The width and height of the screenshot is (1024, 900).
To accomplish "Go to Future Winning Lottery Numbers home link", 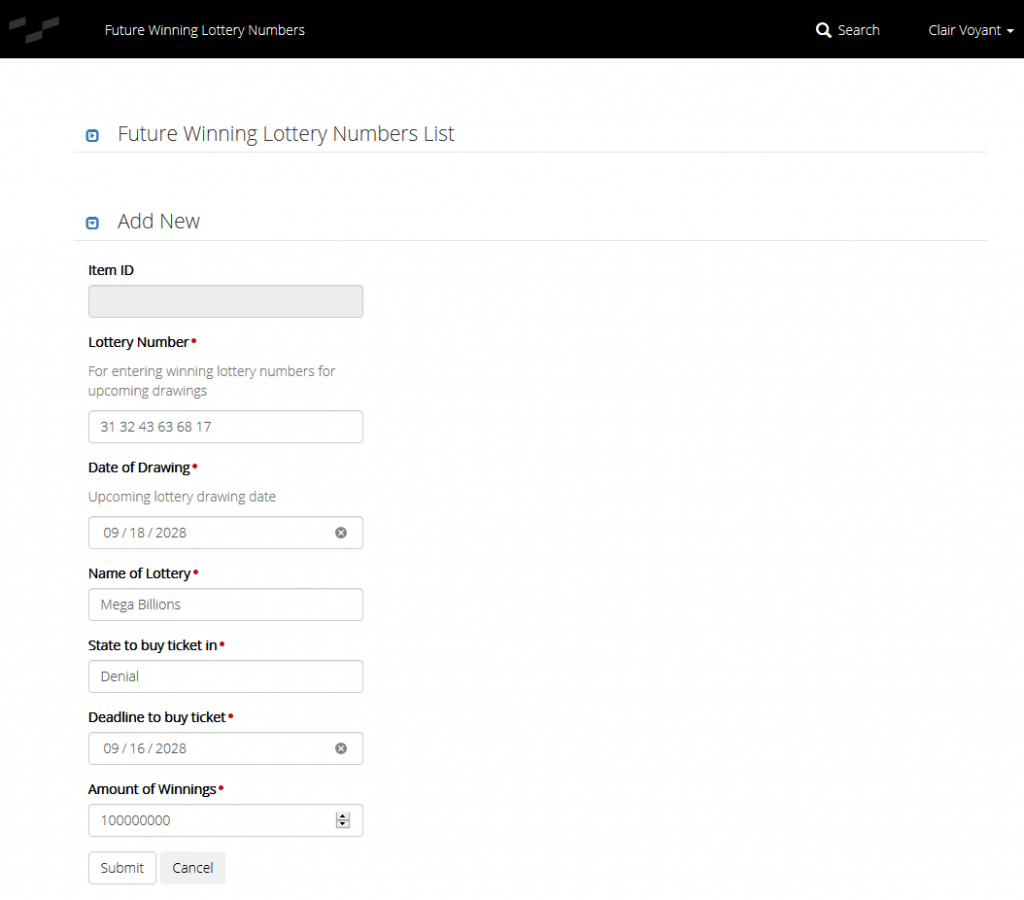I will 204,30.
